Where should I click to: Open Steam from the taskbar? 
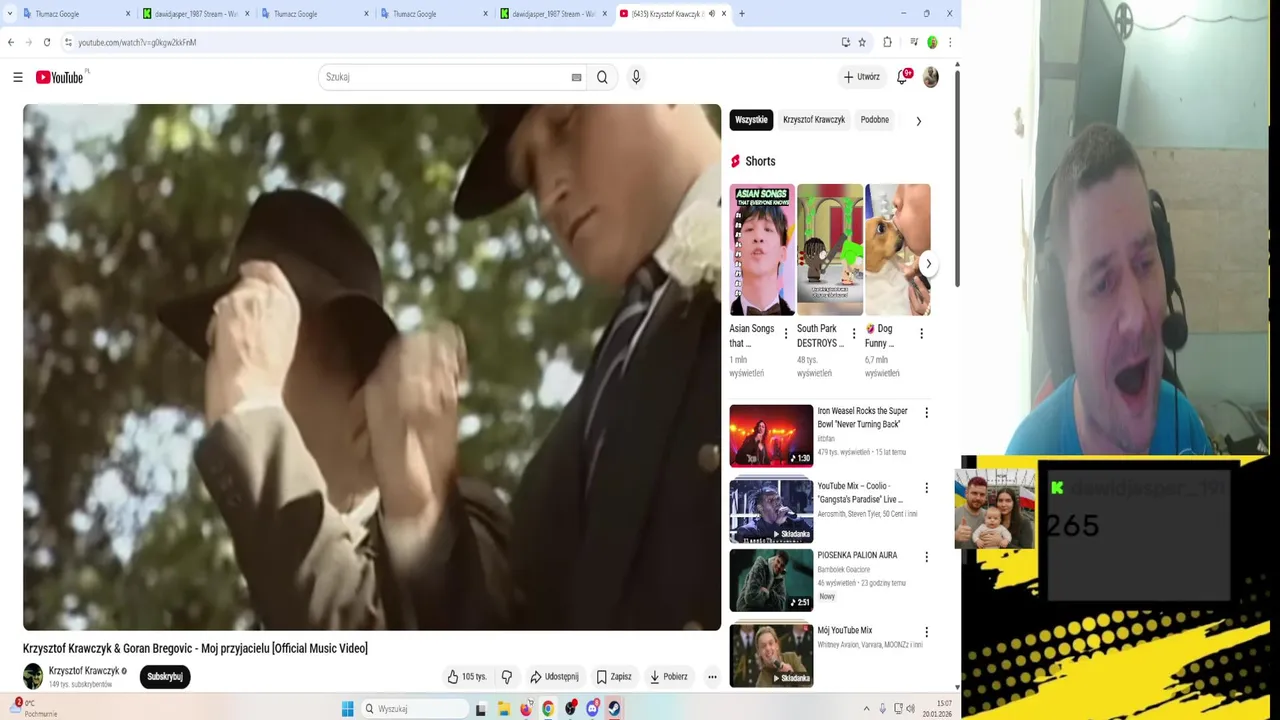point(614,709)
